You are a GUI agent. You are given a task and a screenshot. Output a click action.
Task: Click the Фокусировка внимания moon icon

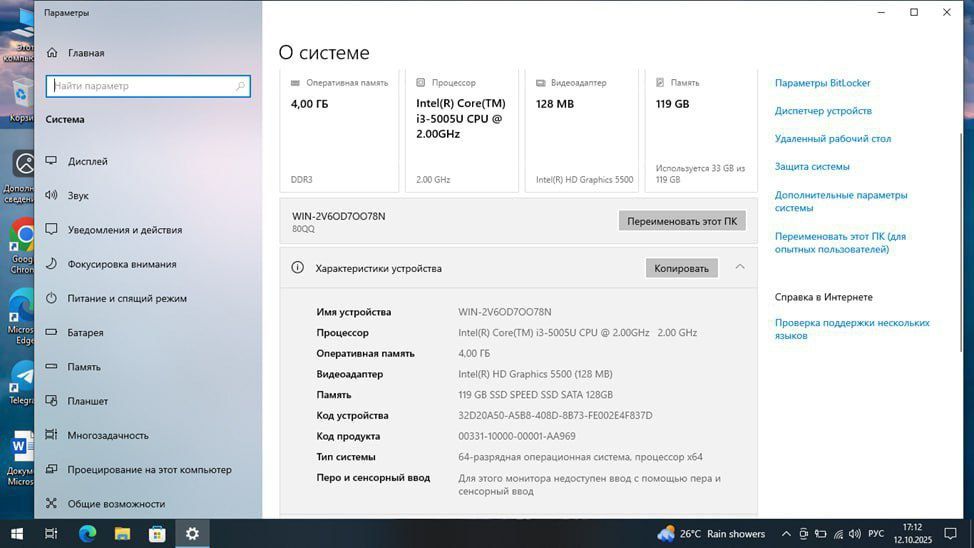(52, 264)
